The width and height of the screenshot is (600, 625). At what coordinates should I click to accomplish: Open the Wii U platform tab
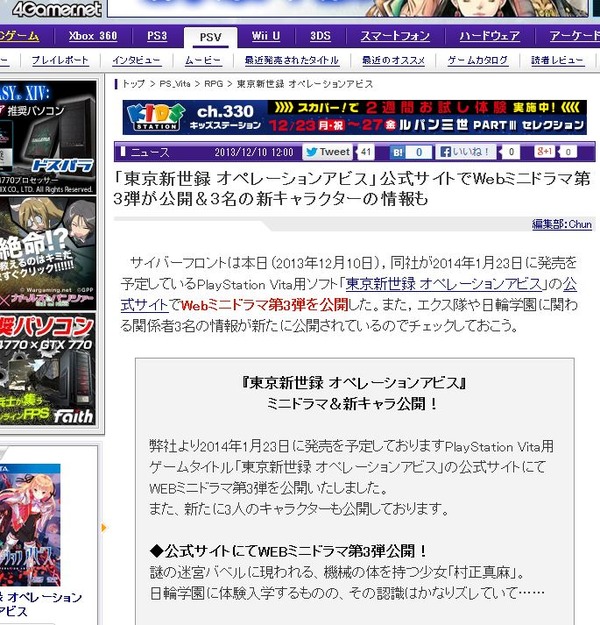pos(266,36)
